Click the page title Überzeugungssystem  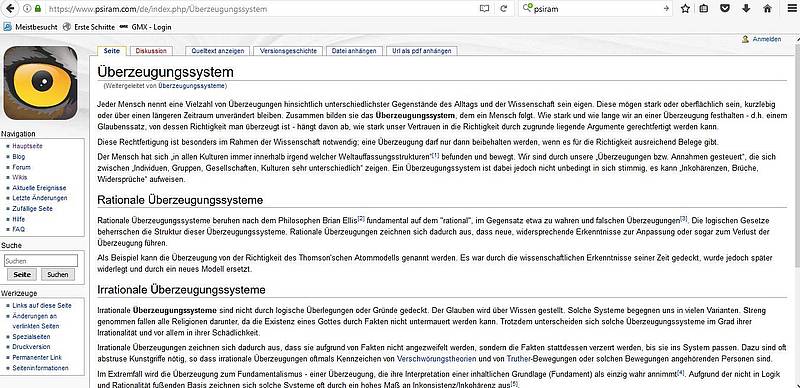click(x=165, y=71)
